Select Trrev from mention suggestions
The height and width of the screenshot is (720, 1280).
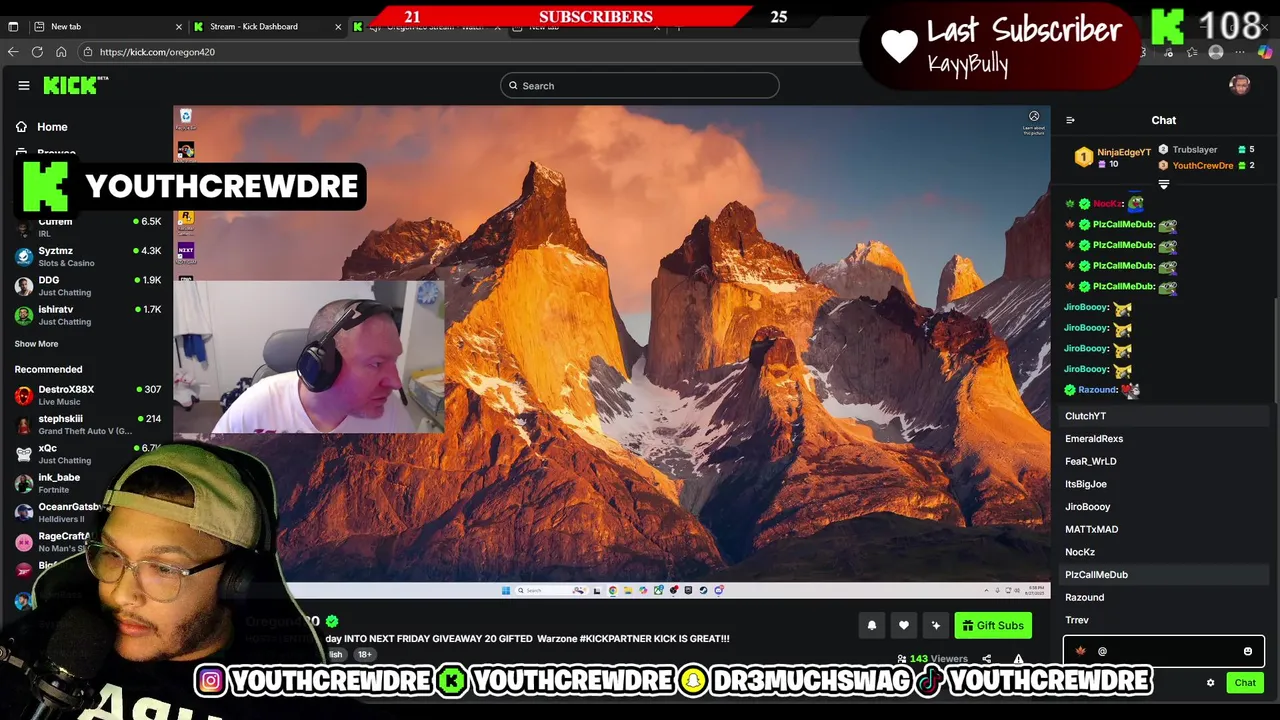1164,620
